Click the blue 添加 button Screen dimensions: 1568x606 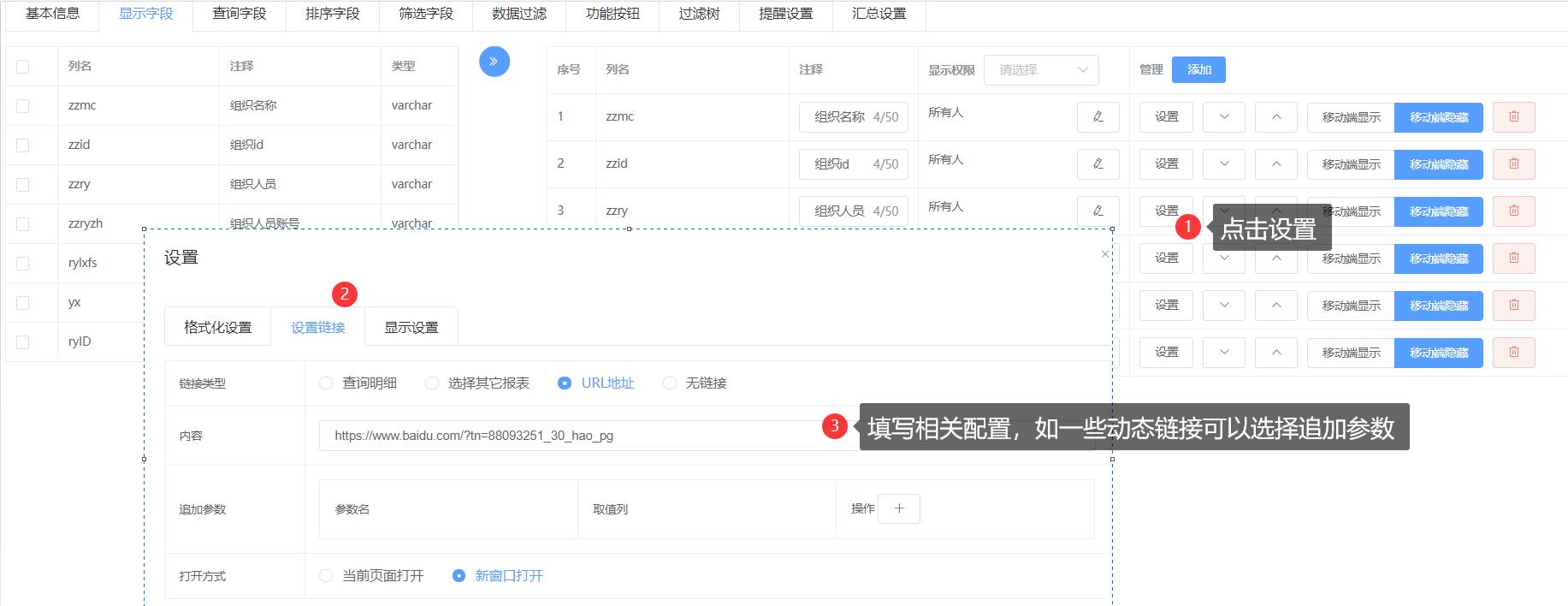pos(1198,70)
